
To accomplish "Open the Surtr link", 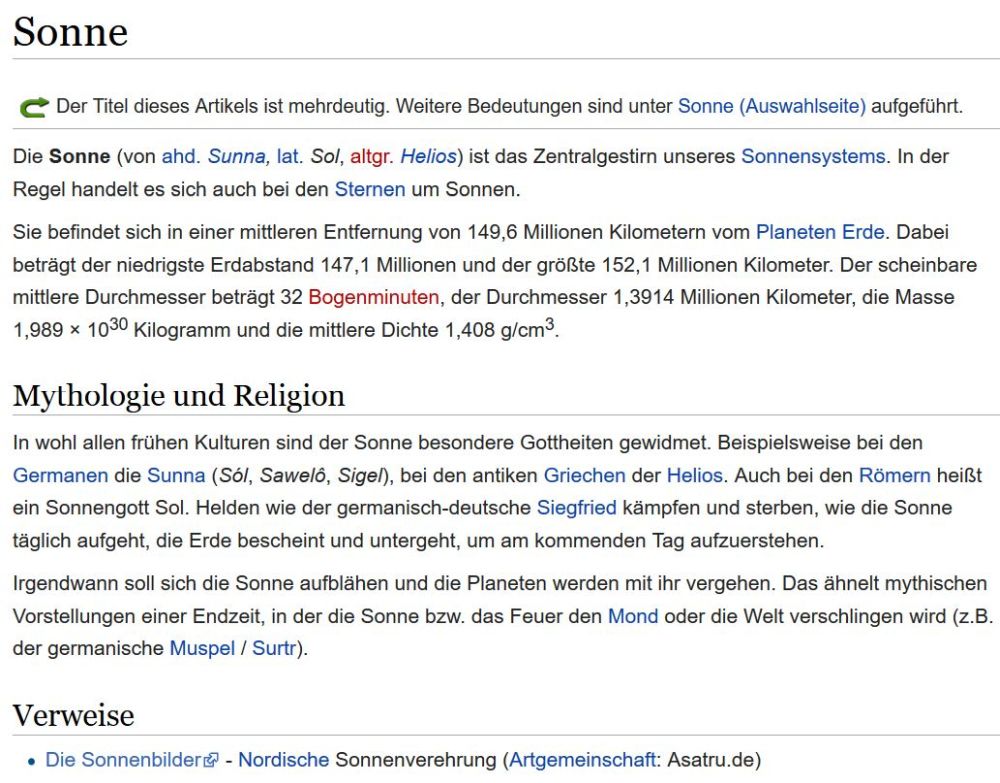I will [x=274, y=648].
